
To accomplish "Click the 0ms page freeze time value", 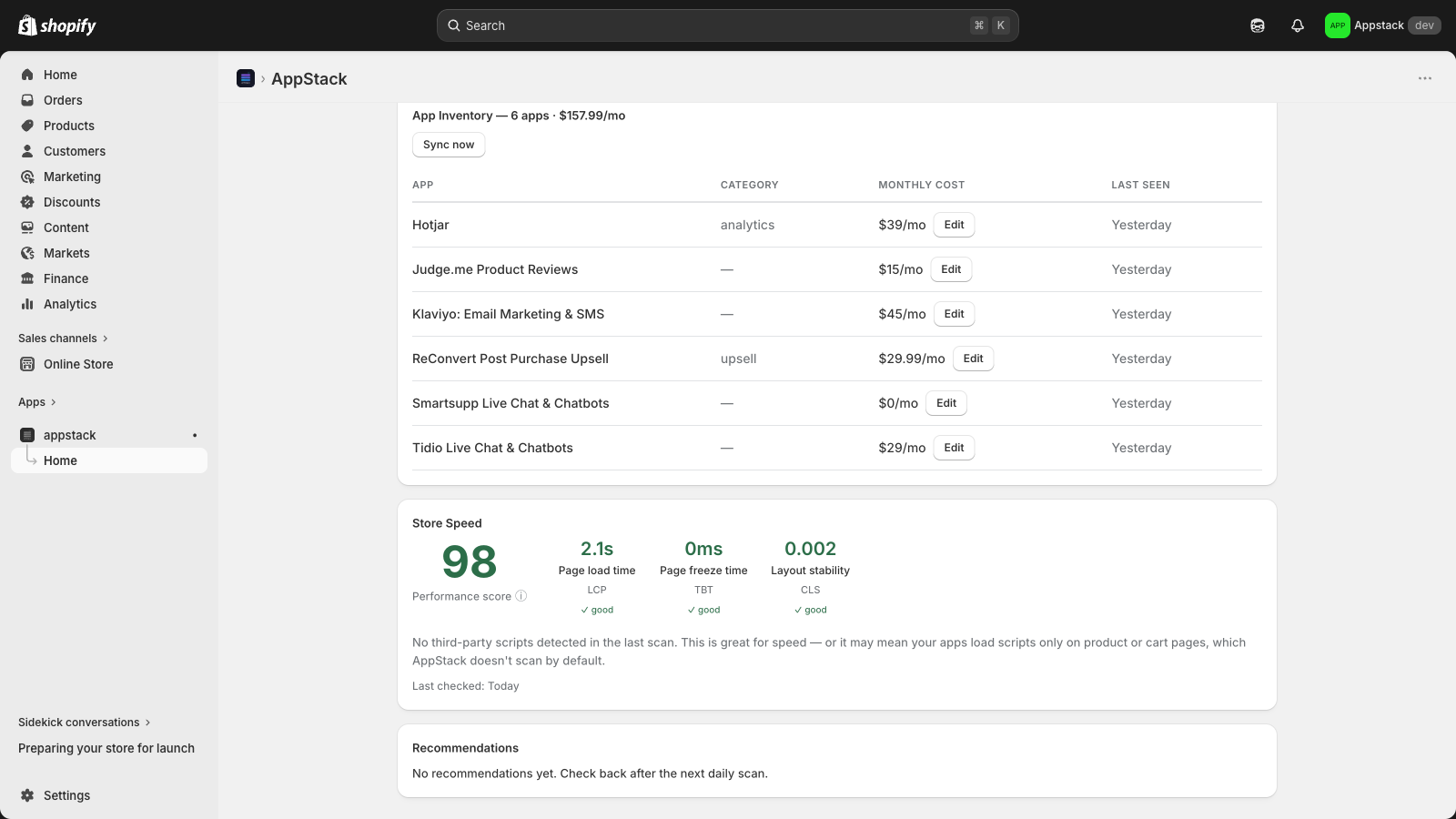I will (x=703, y=549).
